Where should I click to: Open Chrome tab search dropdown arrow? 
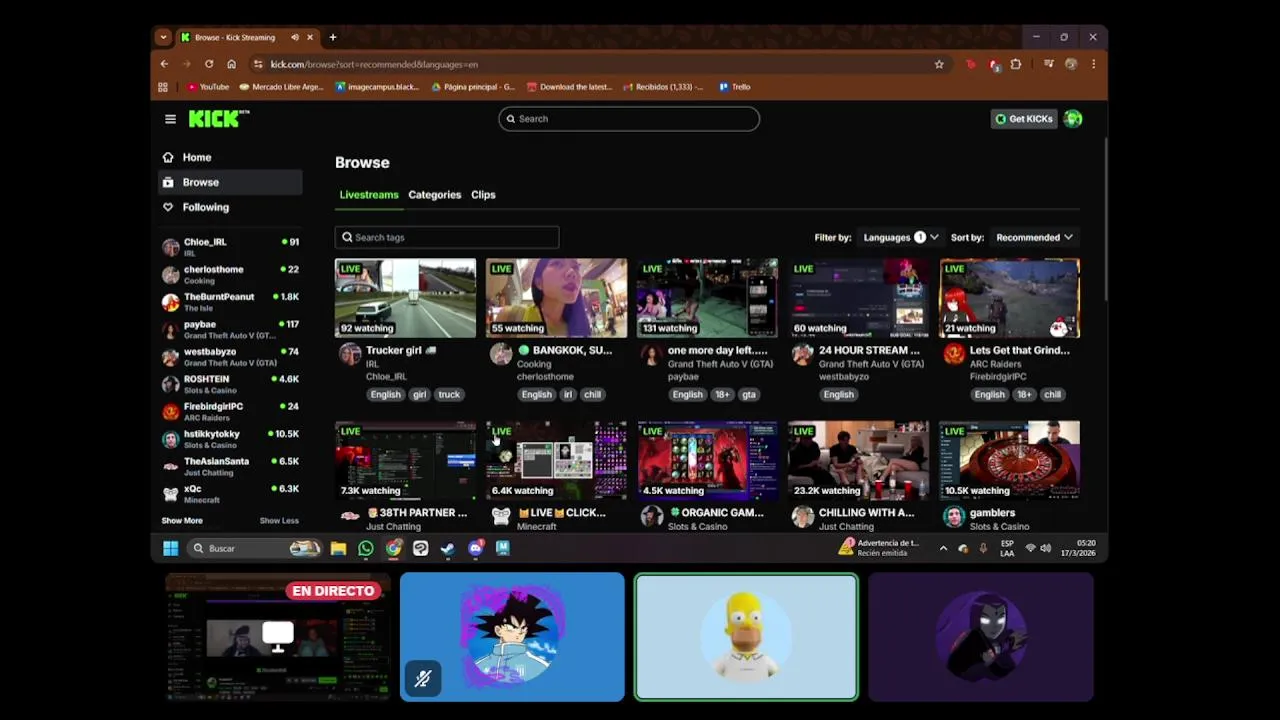pyautogui.click(x=163, y=37)
